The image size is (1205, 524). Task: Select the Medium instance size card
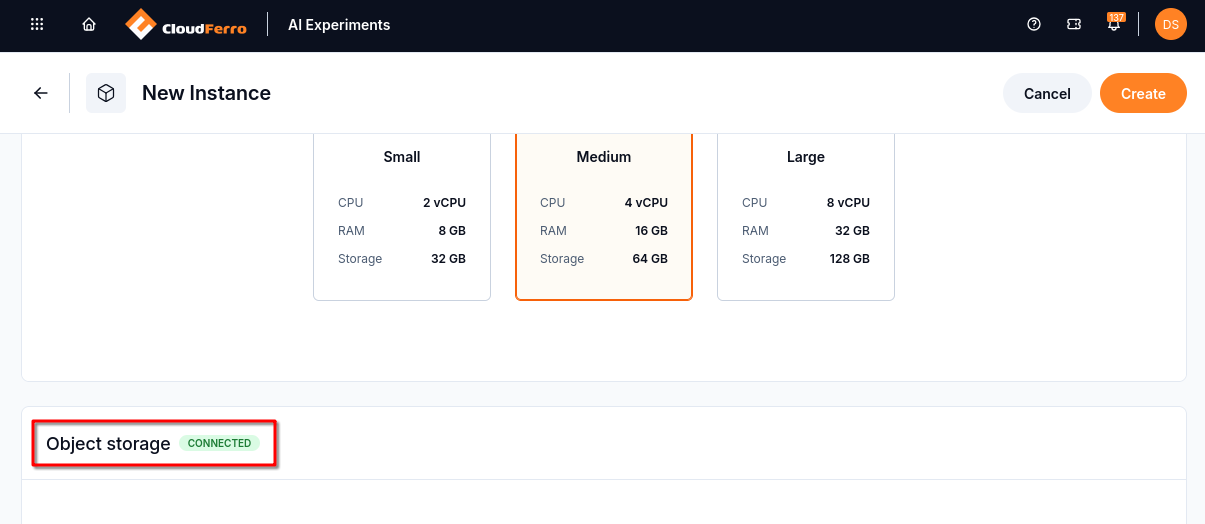[604, 217]
